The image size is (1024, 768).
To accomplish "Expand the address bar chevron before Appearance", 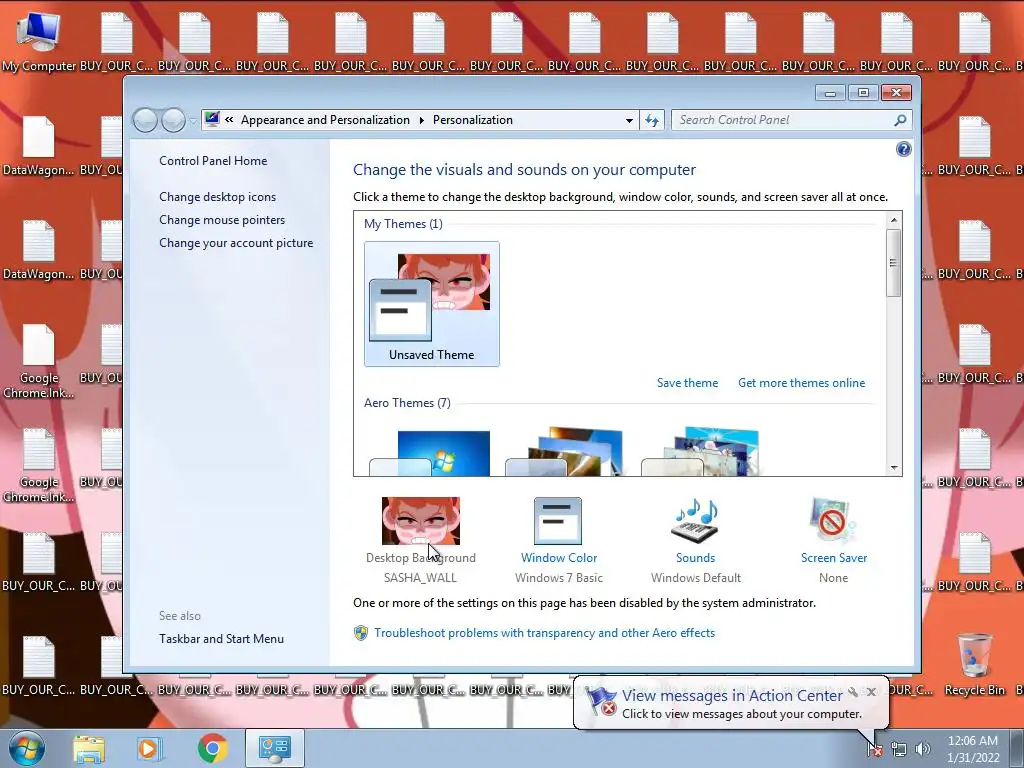I will click(229, 120).
